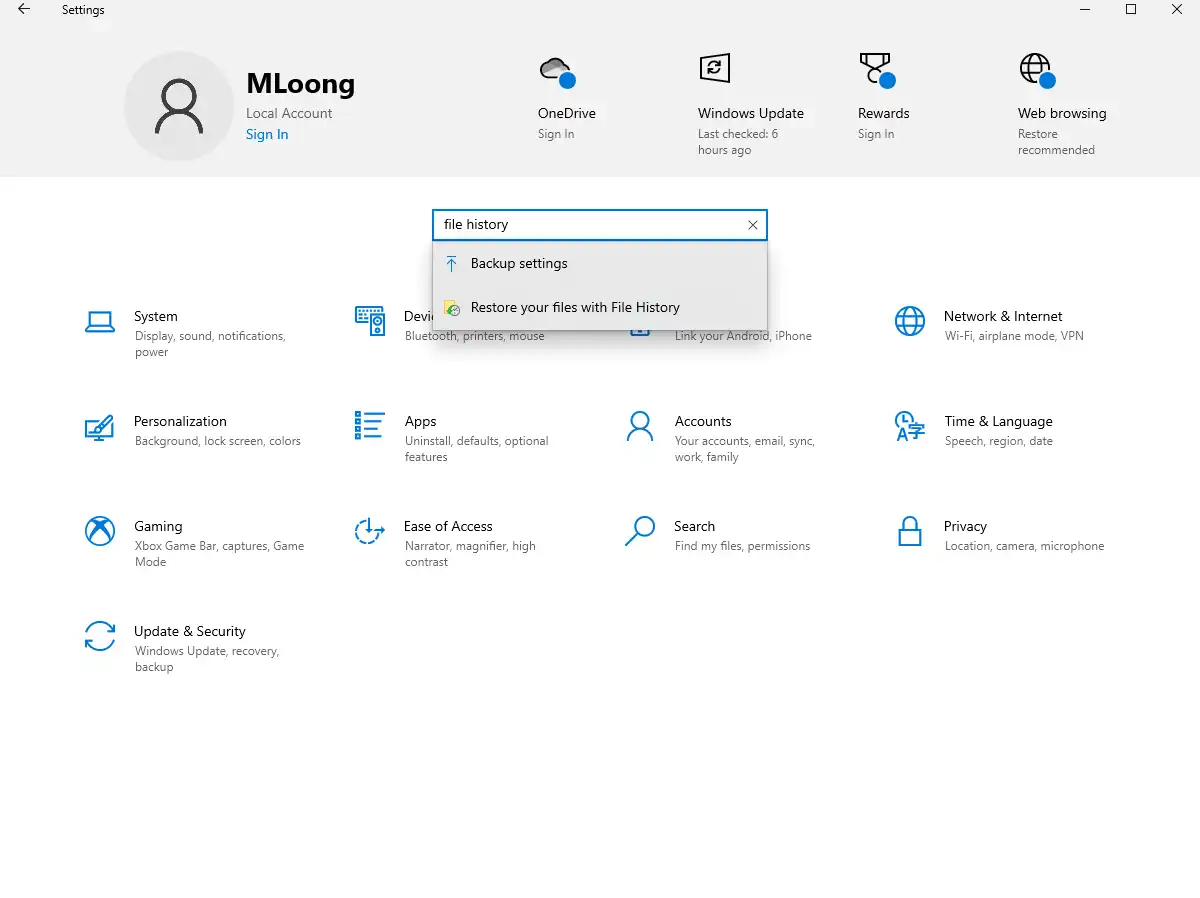The width and height of the screenshot is (1200, 898).
Task: Click 'Location, camera, microphone' description
Action: [x=1024, y=546]
